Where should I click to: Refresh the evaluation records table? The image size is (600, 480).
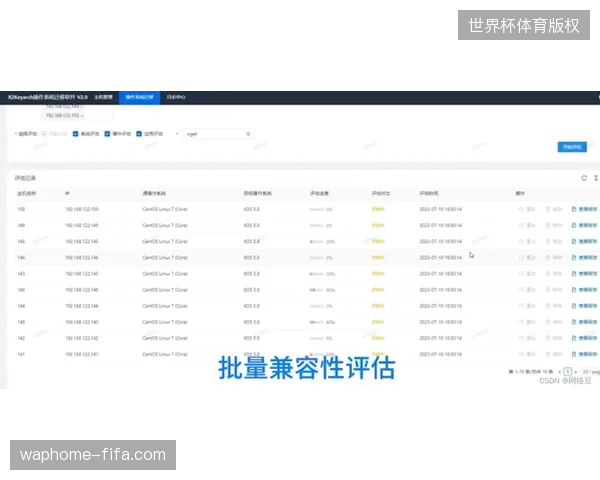(x=584, y=178)
